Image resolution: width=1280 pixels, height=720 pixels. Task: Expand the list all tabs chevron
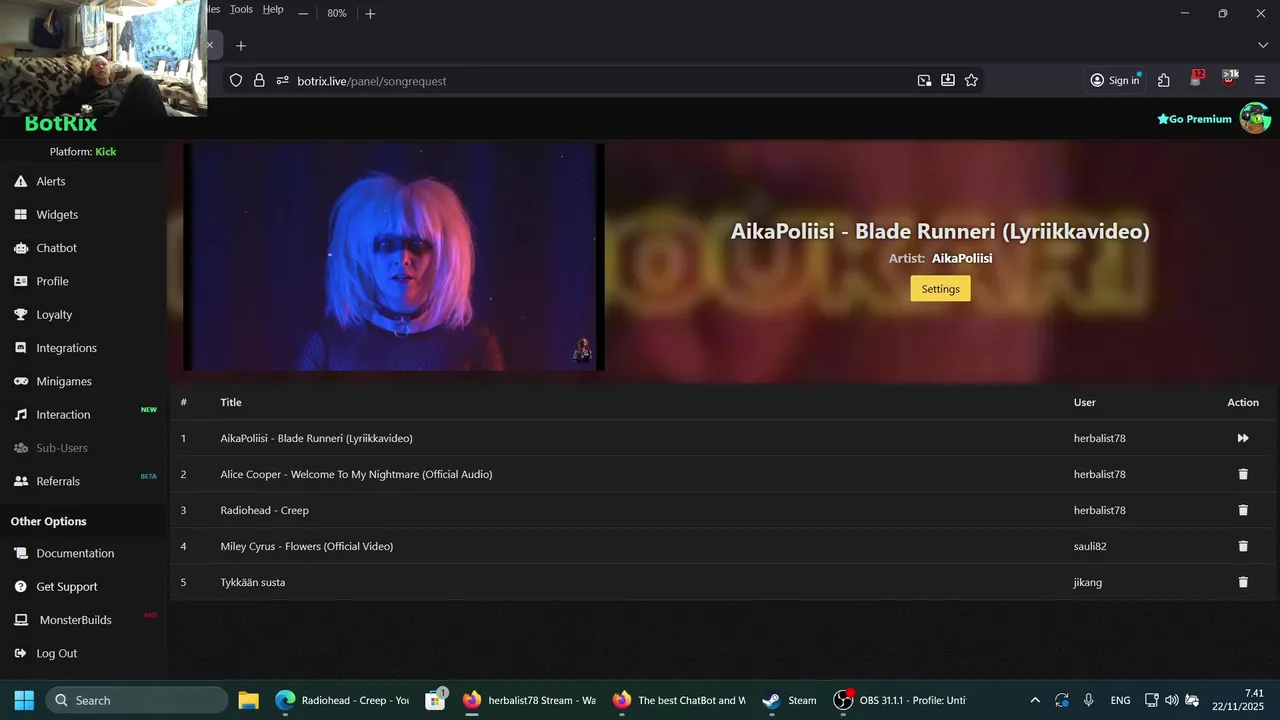[x=1263, y=46]
